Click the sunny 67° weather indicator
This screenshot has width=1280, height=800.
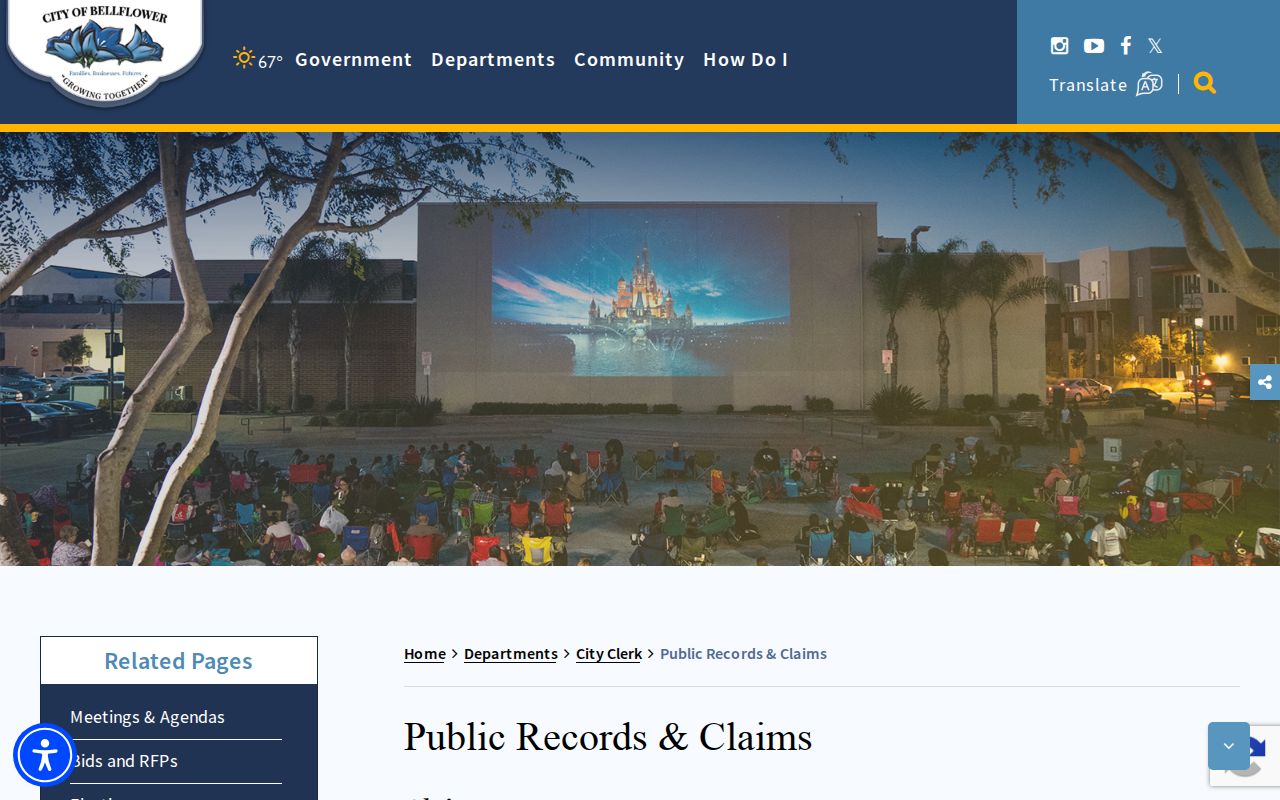click(x=258, y=60)
